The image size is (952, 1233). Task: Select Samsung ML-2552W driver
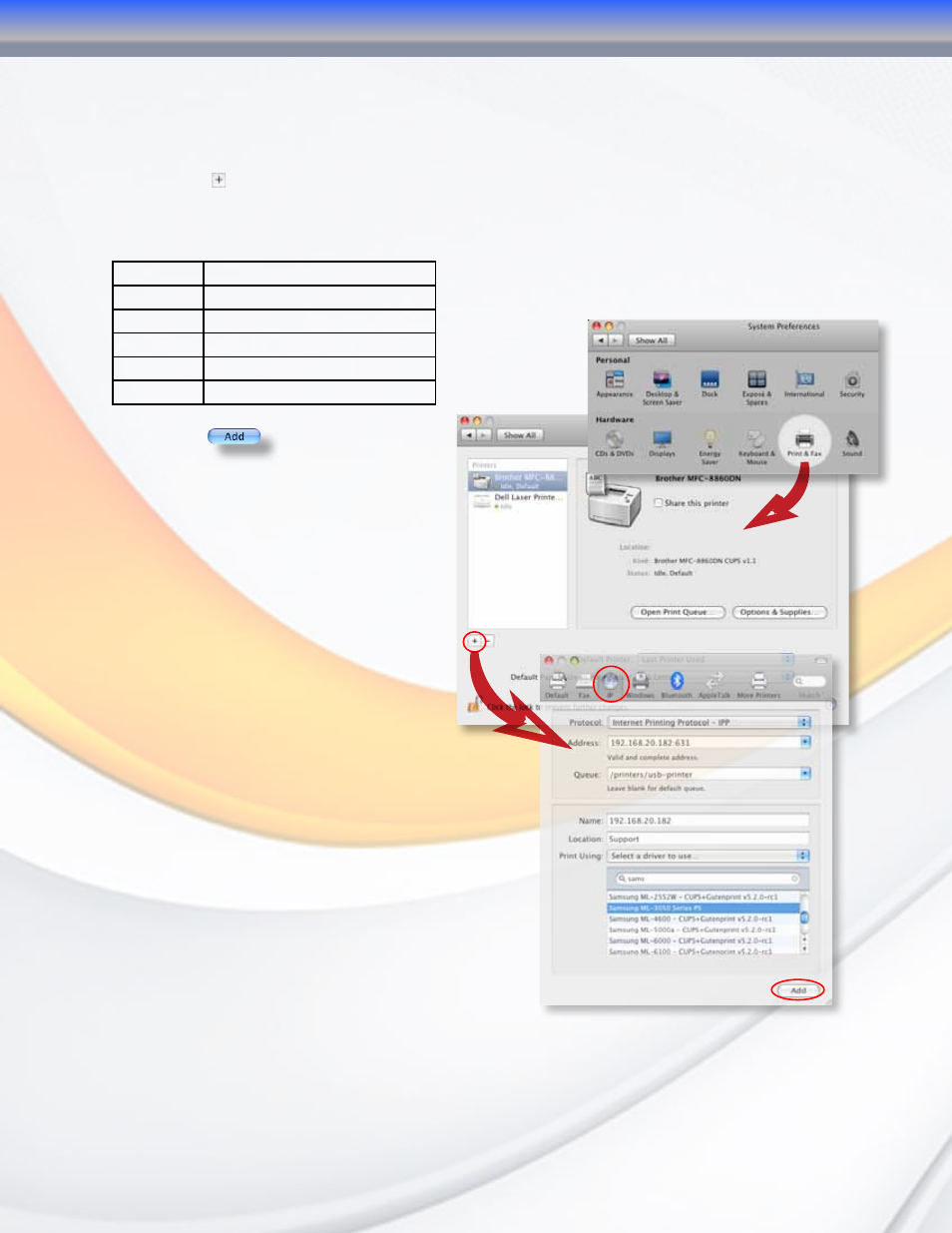704,898
